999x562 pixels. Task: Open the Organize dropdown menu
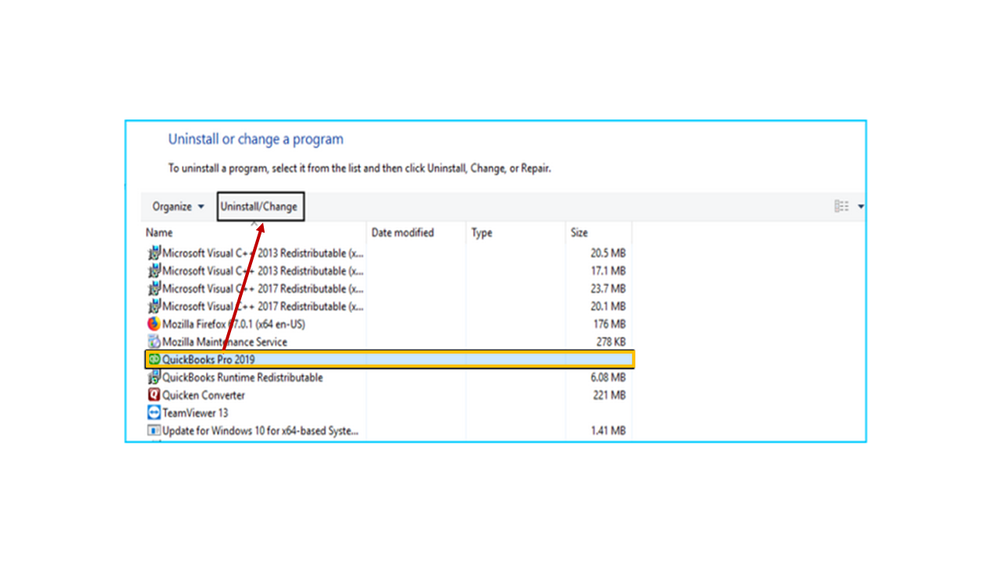click(178, 206)
